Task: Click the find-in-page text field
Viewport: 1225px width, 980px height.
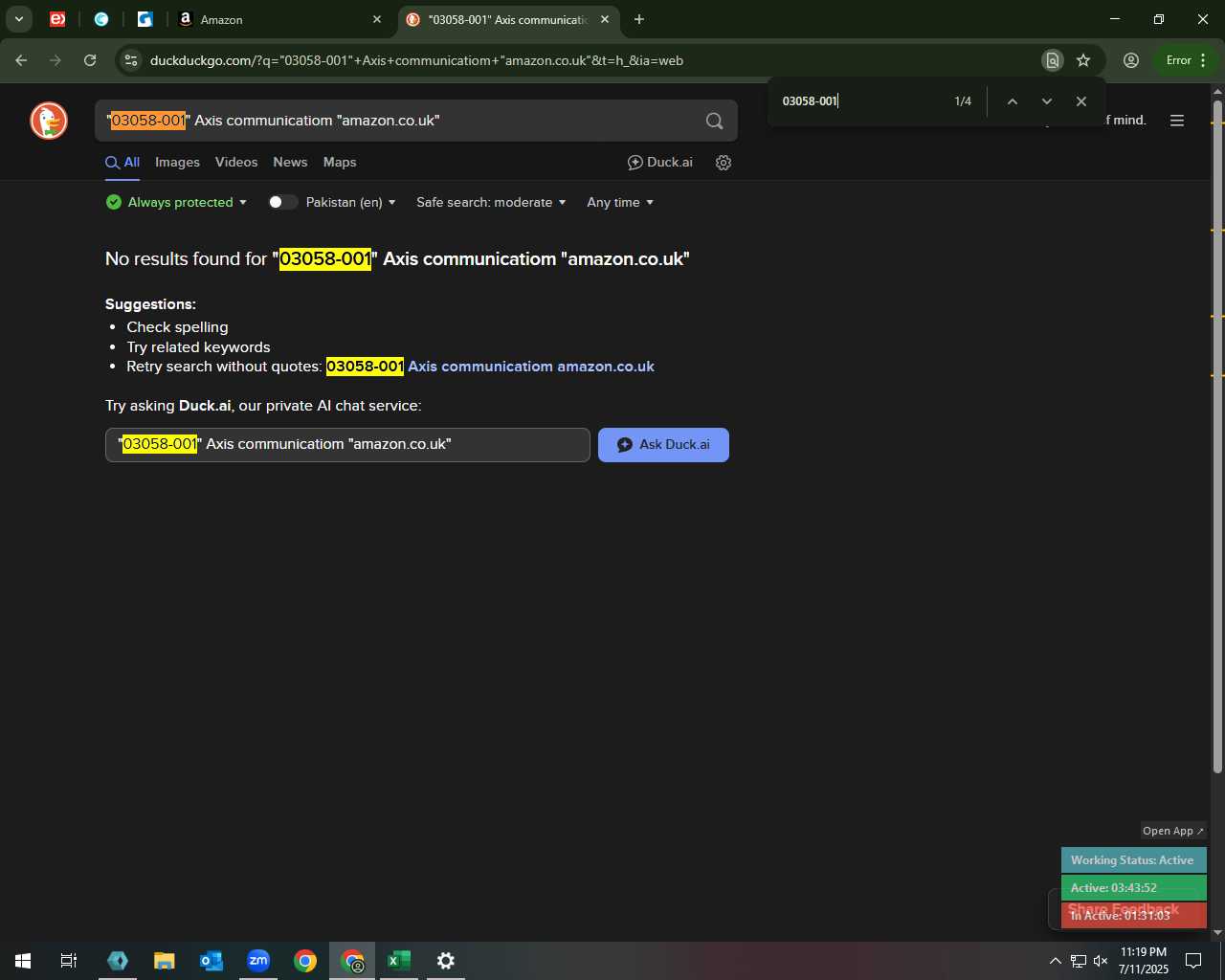Action: 861,101
